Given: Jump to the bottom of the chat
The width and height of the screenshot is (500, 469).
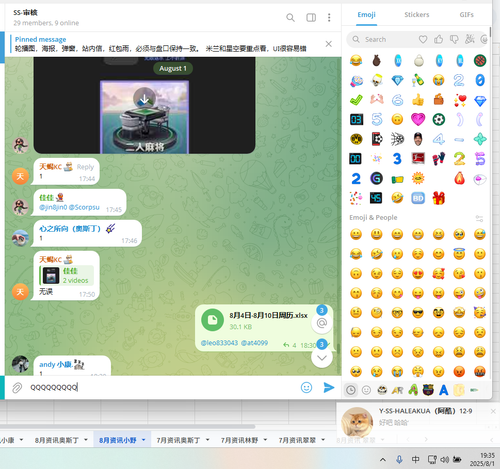Looking at the screenshot, I should pos(322,358).
